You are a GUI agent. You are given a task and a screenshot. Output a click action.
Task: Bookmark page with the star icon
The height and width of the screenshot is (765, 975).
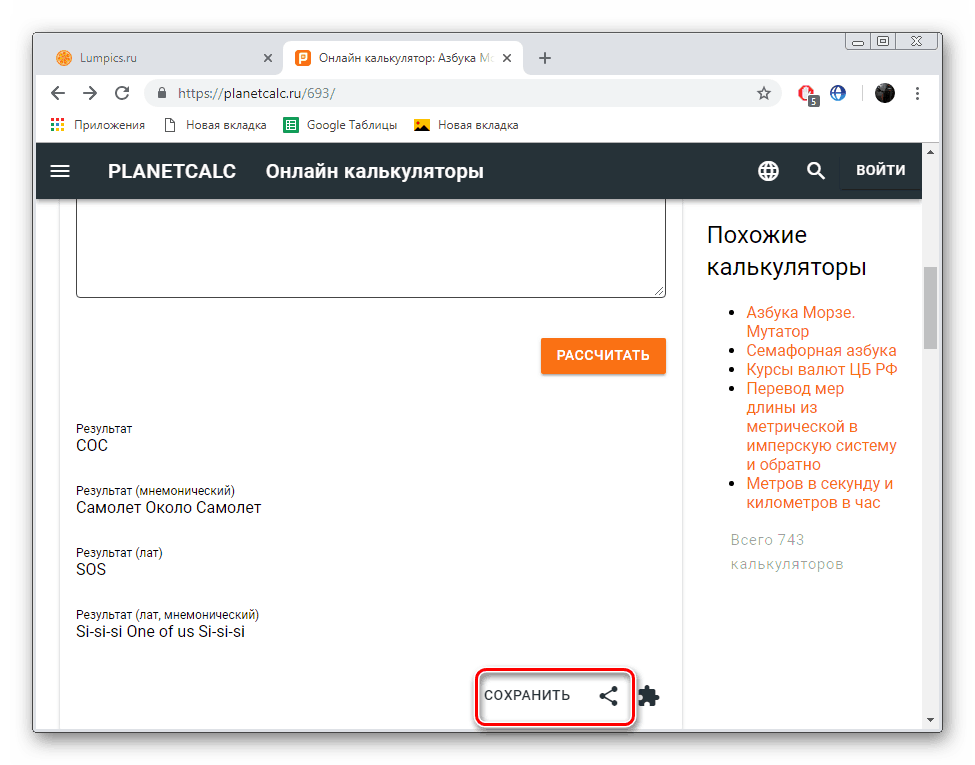coord(764,93)
